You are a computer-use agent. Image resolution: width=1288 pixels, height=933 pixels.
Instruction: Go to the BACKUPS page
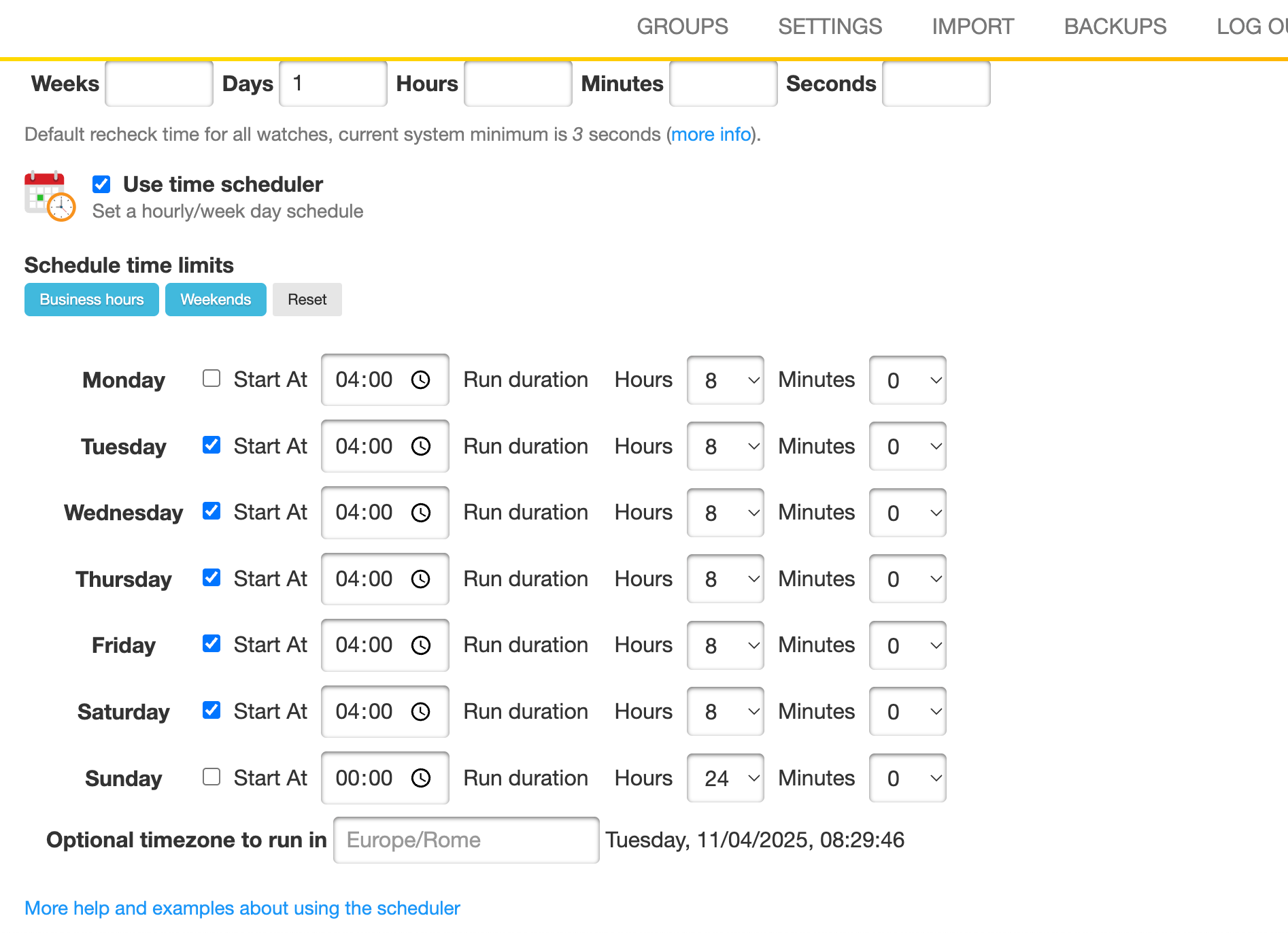[x=1115, y=27]
